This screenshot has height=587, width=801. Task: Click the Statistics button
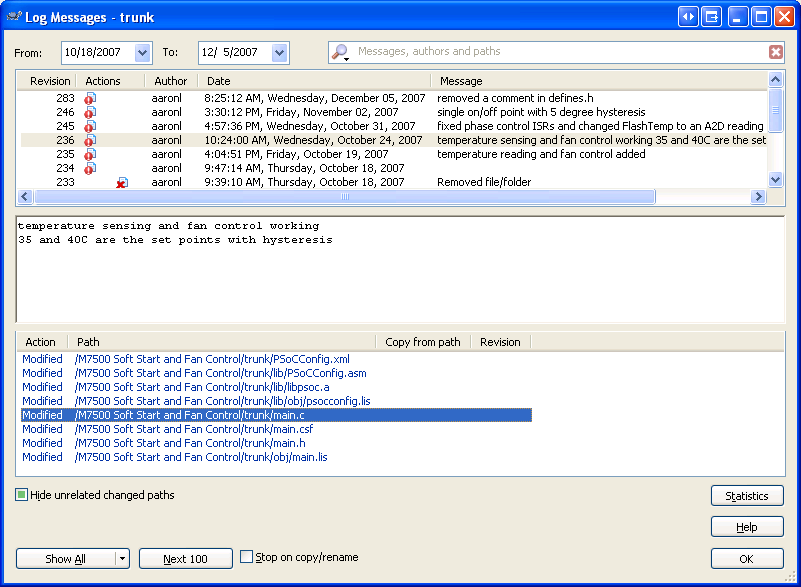click(x=747, y=496)
